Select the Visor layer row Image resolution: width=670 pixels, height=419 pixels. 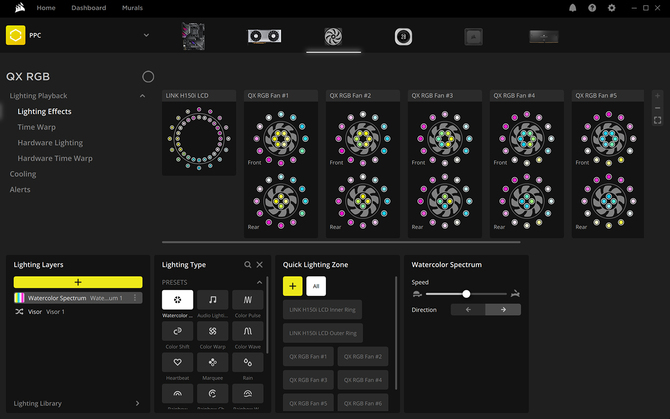click(x=78, y=312)
